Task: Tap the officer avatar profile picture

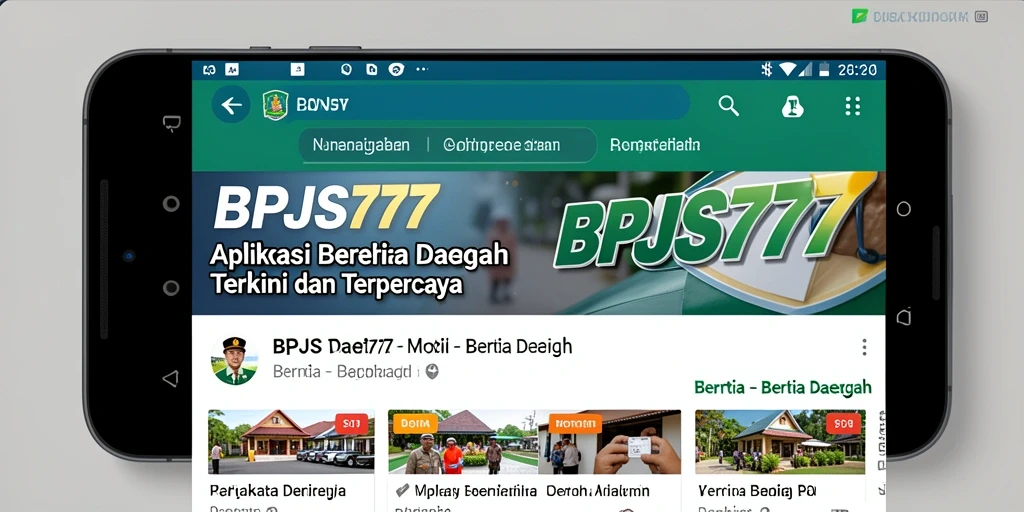Action: (234, 360)
